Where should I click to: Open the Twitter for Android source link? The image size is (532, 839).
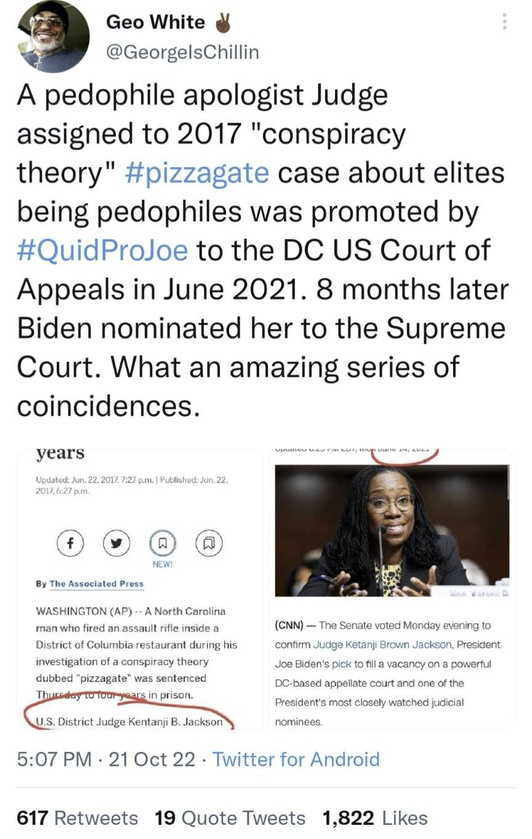coord(296,759)
